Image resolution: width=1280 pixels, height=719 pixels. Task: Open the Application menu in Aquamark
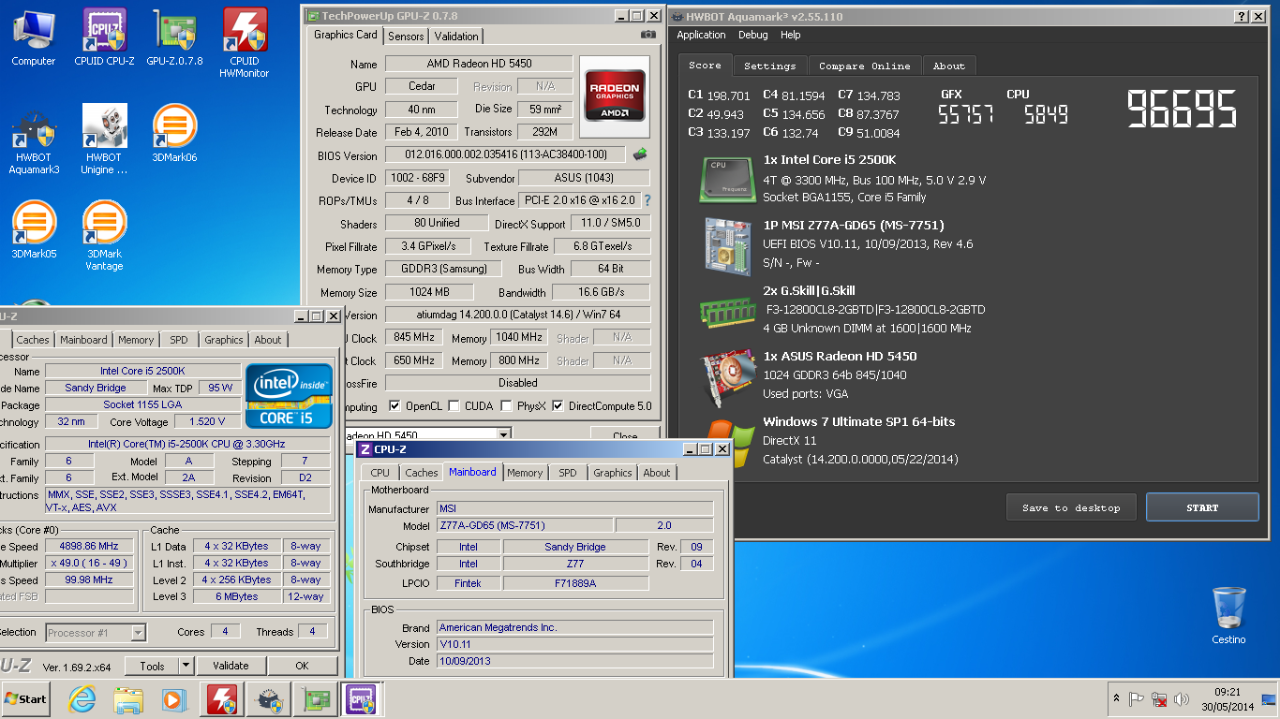[x=701, y=35]
